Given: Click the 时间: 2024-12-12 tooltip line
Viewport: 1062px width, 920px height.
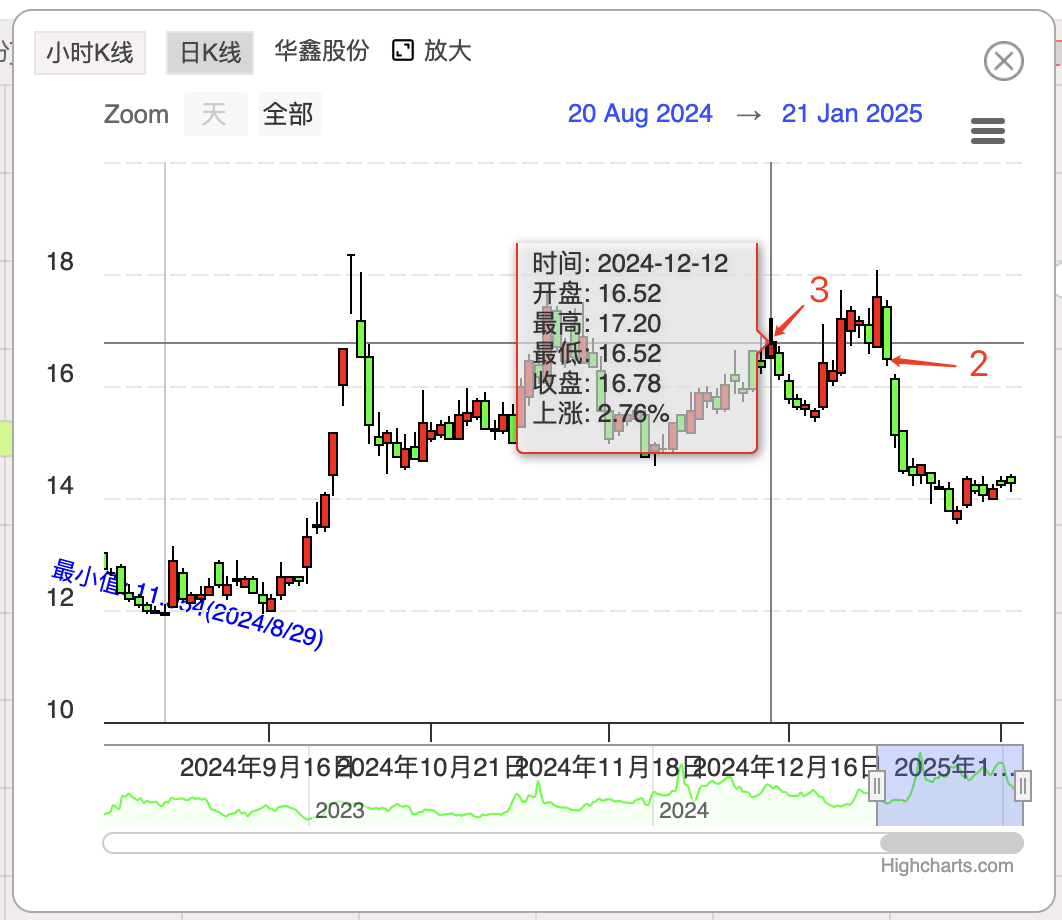Looking at the screenshot, I should click(x=630, y=264).
